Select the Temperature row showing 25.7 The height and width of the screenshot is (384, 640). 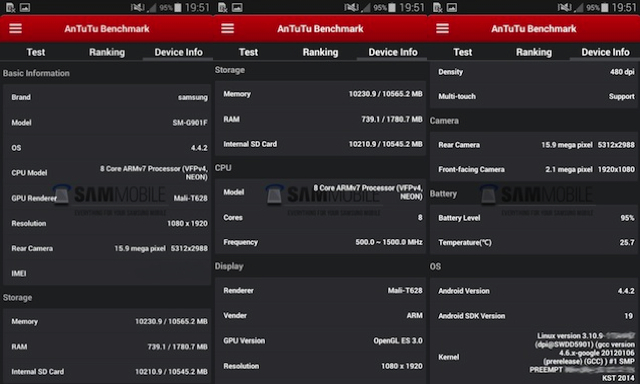535,242
